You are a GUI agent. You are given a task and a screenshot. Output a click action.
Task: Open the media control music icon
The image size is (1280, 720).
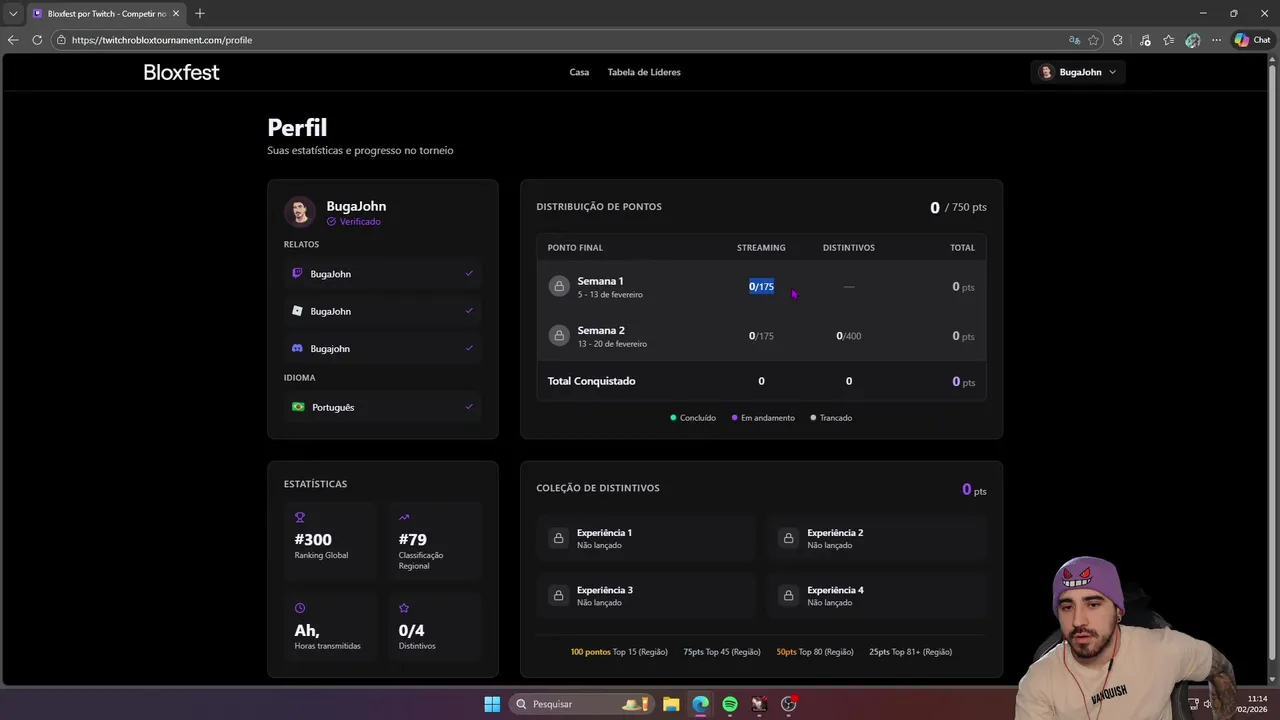tap(1145, 40)
